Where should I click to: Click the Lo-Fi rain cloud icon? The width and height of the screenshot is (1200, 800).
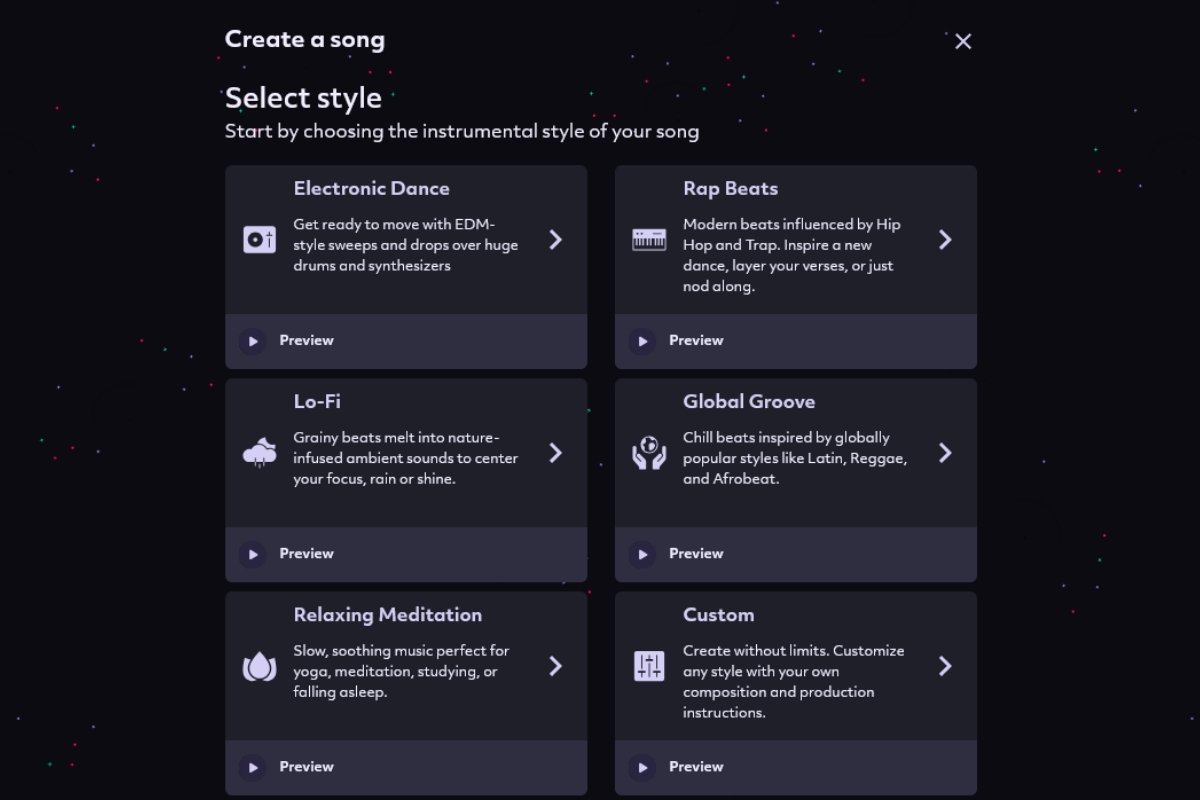[260, 453]
